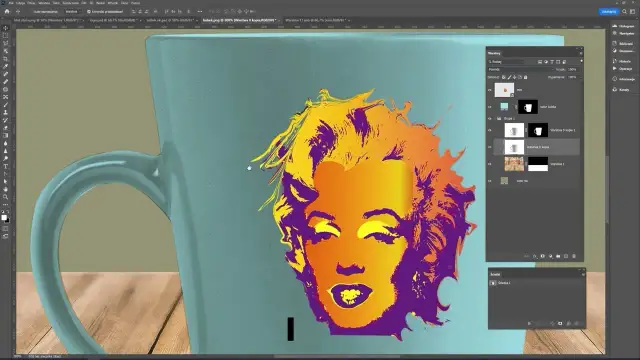Filter layers by adjustment layers icon
Image resolution: width=640 pixels, height=360 pixels.
point(546,62)
